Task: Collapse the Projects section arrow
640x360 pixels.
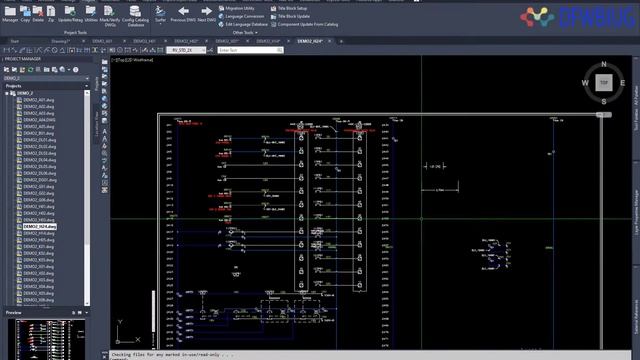Action: [x=86, y=86]
